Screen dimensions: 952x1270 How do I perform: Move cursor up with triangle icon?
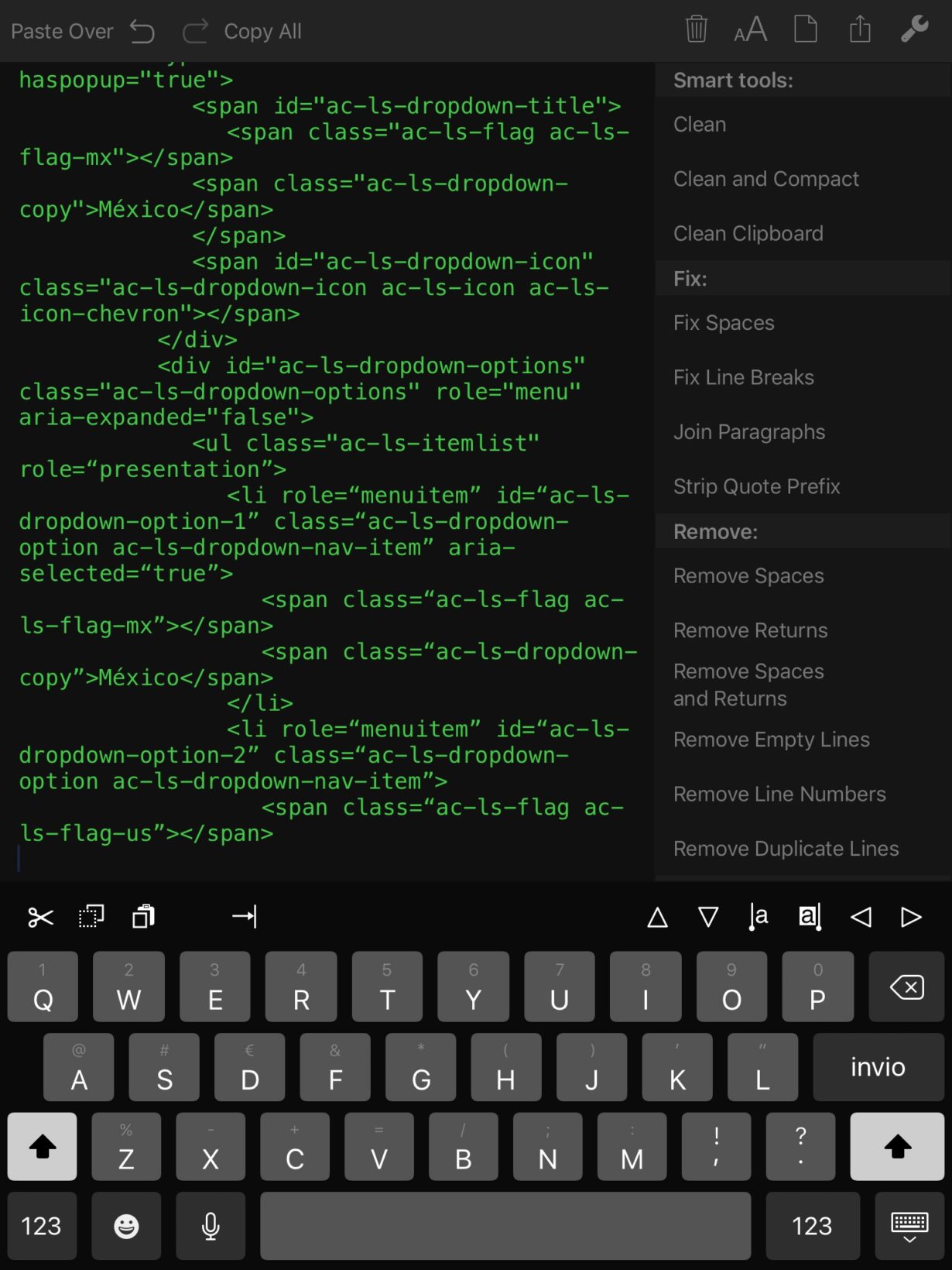[657, 918]
